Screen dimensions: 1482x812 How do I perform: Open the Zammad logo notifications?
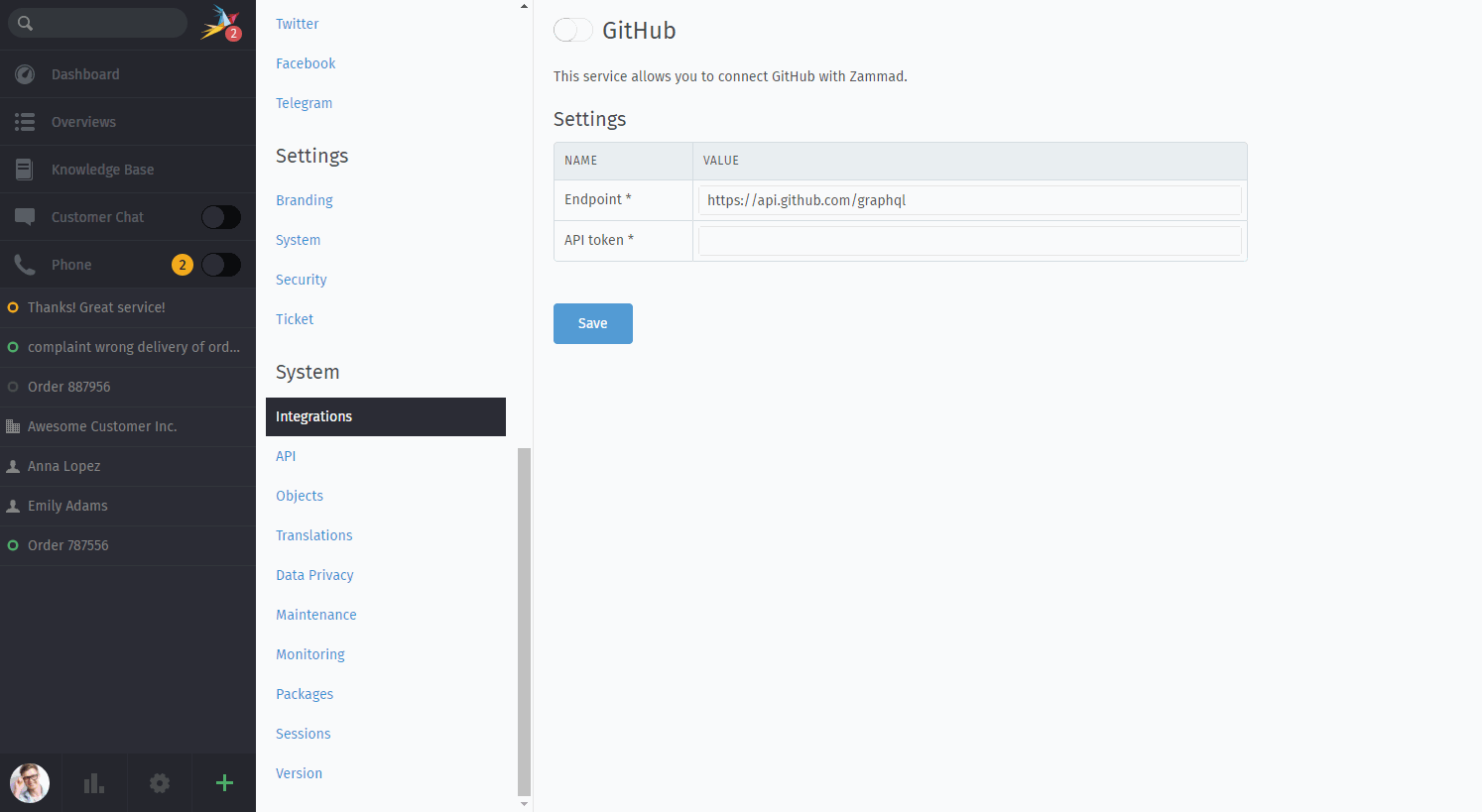pos(221,23)
